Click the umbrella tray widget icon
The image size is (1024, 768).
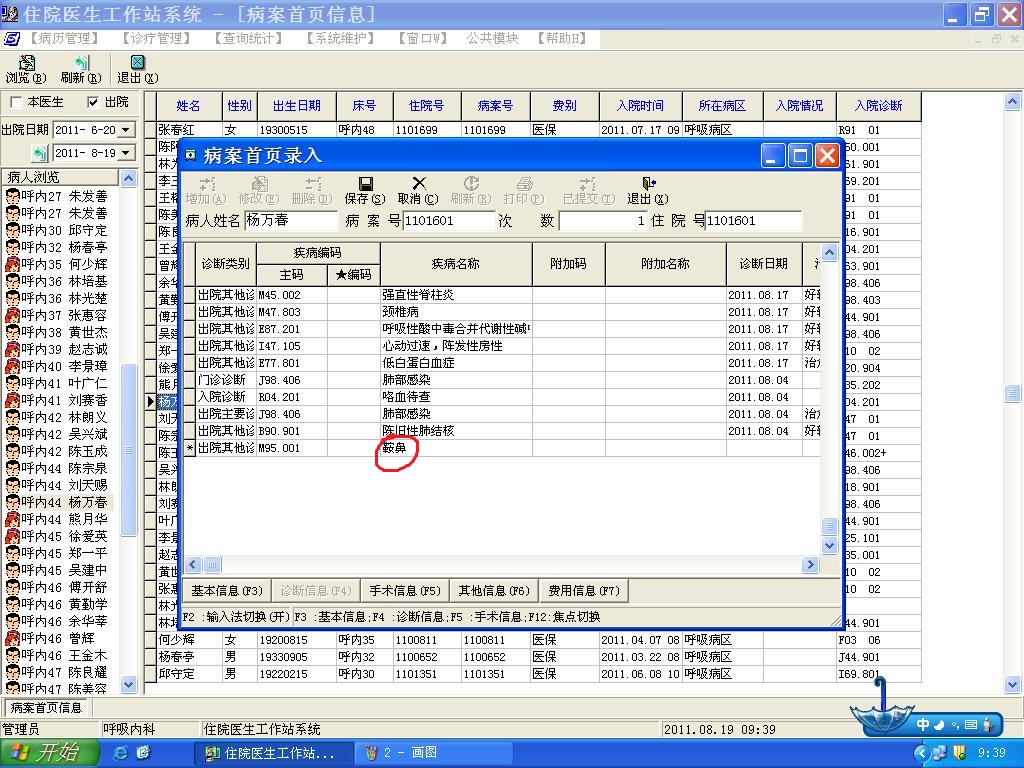pos(880,709)
